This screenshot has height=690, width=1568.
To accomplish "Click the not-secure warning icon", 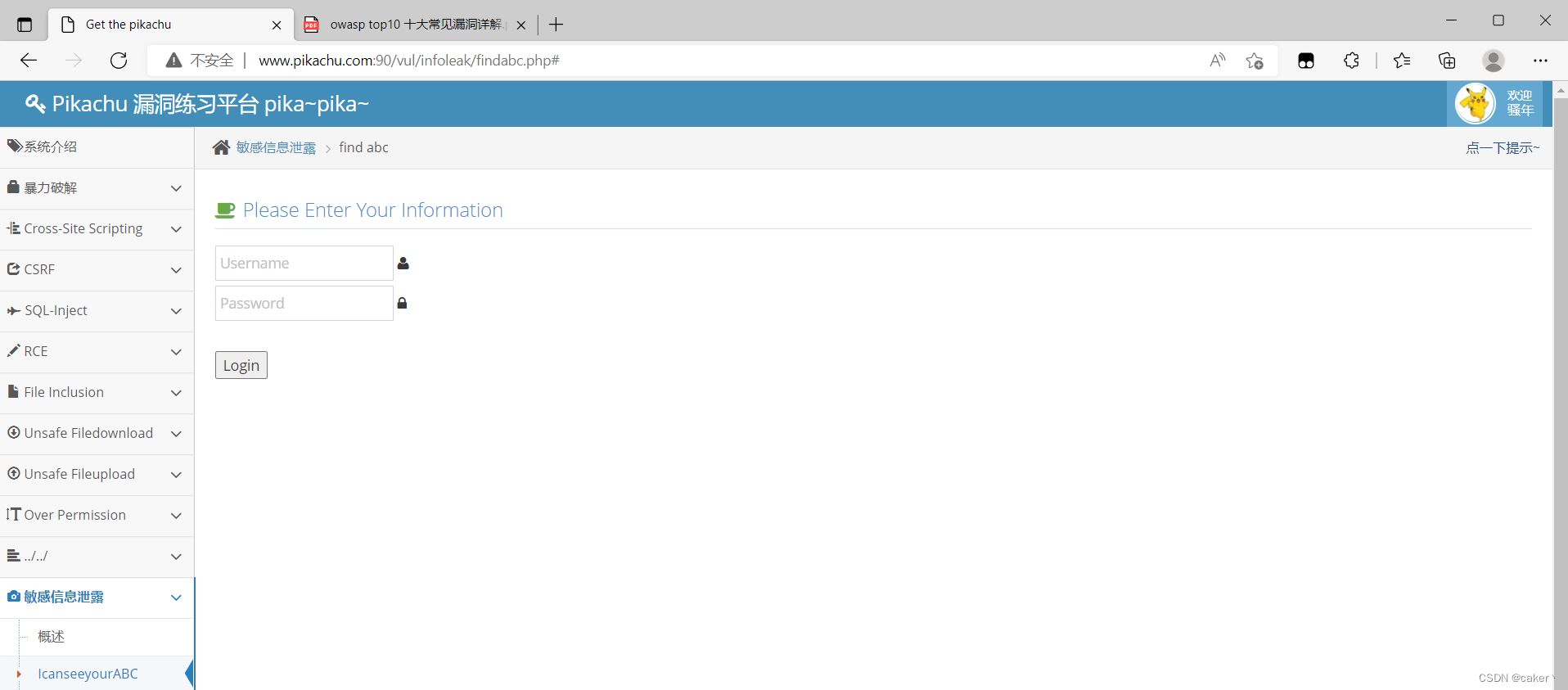I will 173,60.
